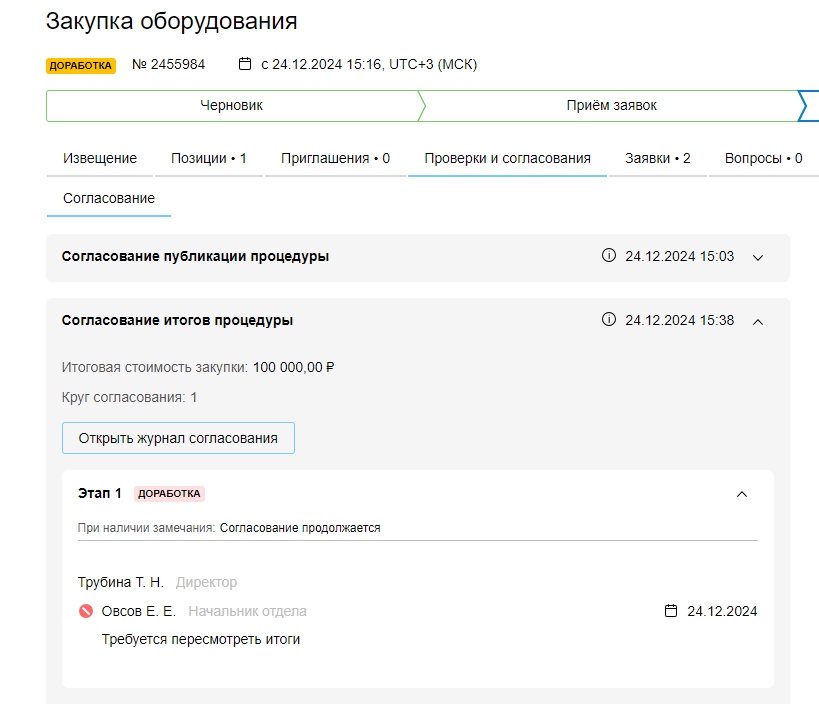Open the Вопросы tab

(763, 158)
